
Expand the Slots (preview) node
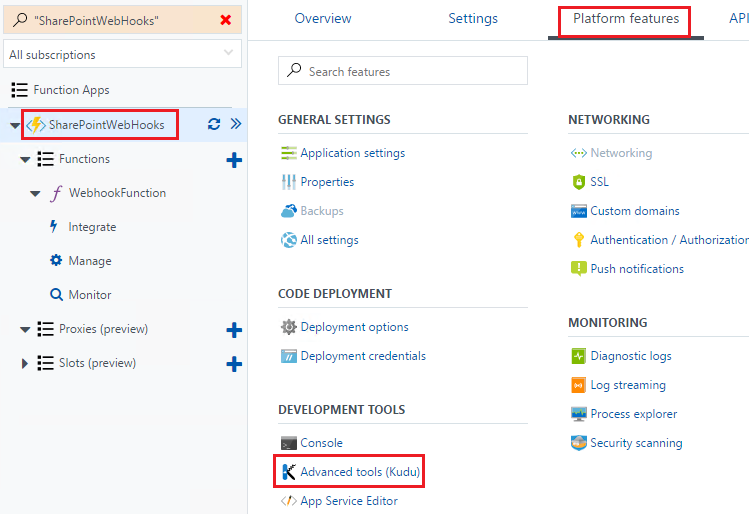click(x=24, y=364)
